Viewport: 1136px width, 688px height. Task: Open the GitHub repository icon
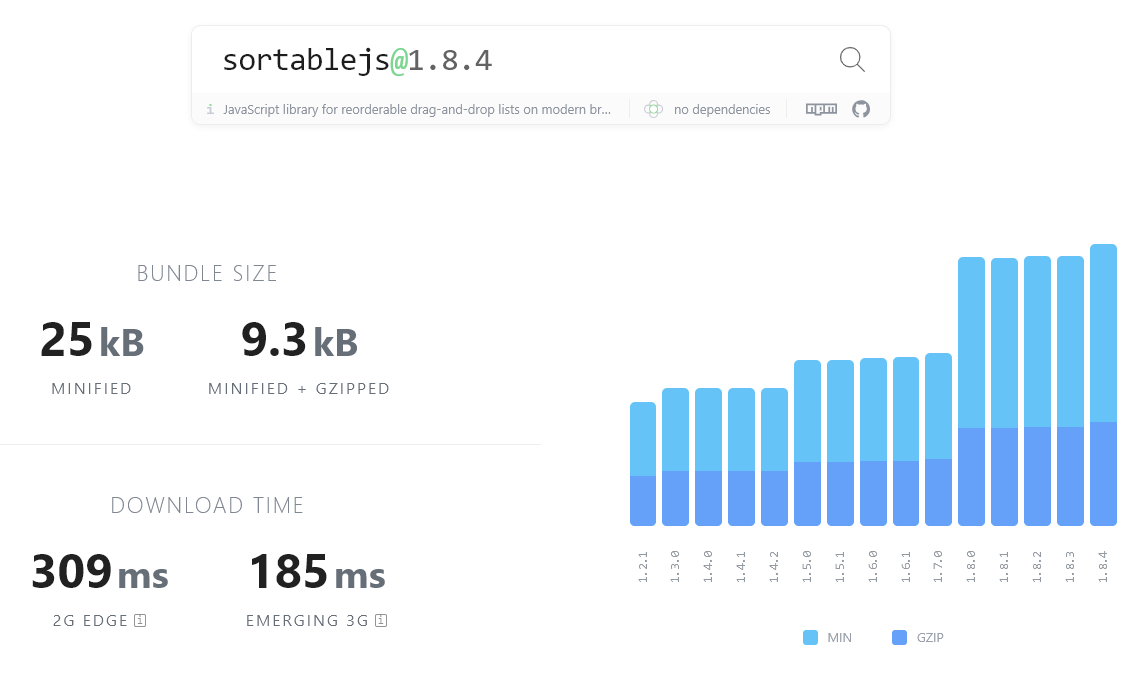pos(861,109)
